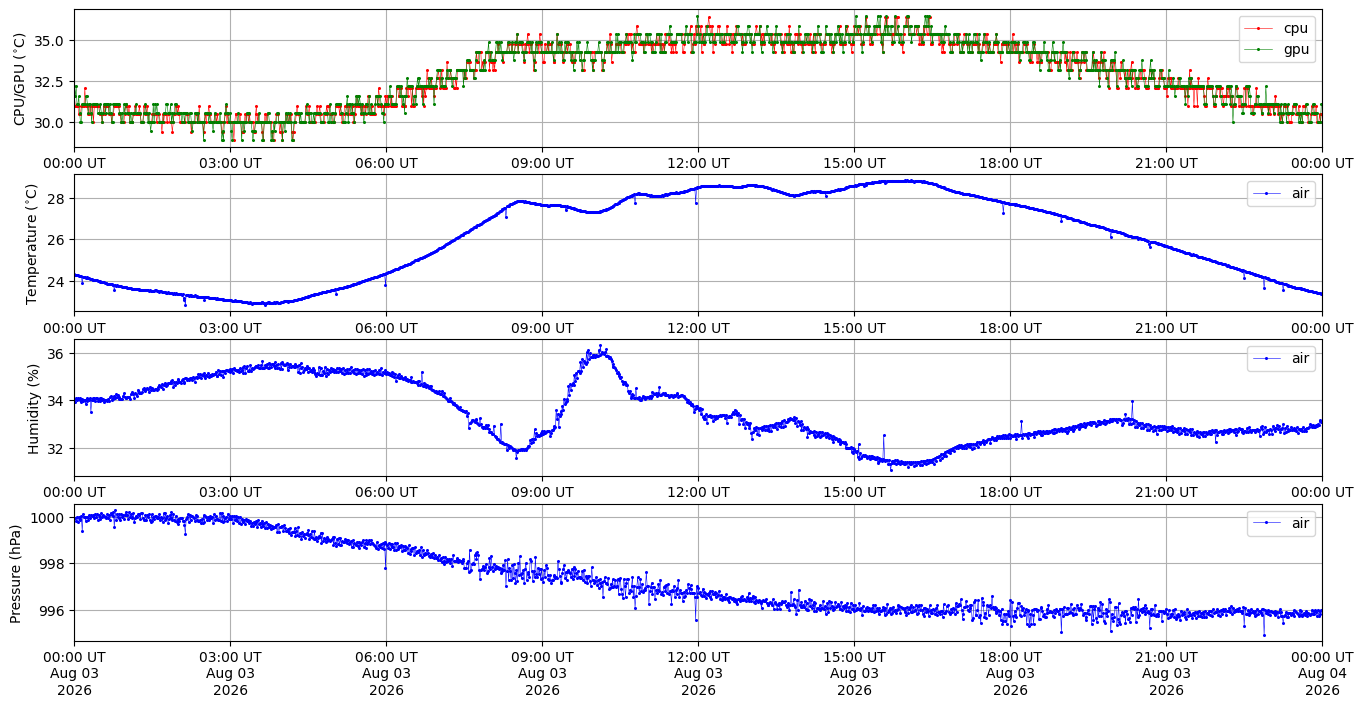Click the 06:00 UT tick under CPU/GPU plot
Image resolution: width=1363 pixels, height=707 pixels.
pos(386,163)
